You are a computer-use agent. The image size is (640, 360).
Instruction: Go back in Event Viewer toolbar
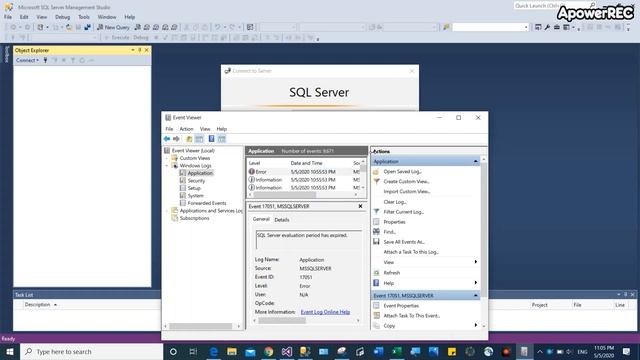167,139
